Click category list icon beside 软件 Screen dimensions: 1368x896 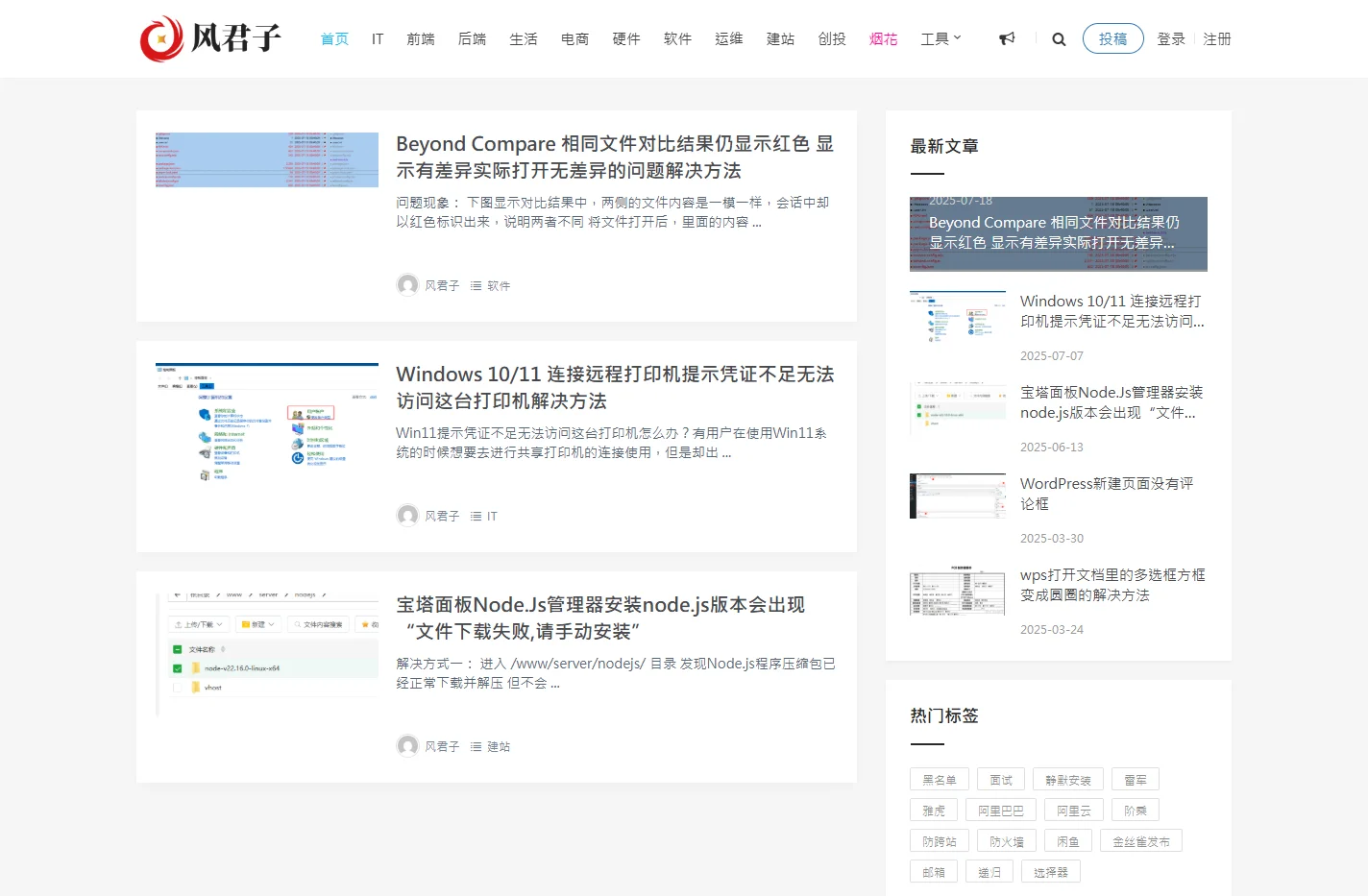[476, 285]
